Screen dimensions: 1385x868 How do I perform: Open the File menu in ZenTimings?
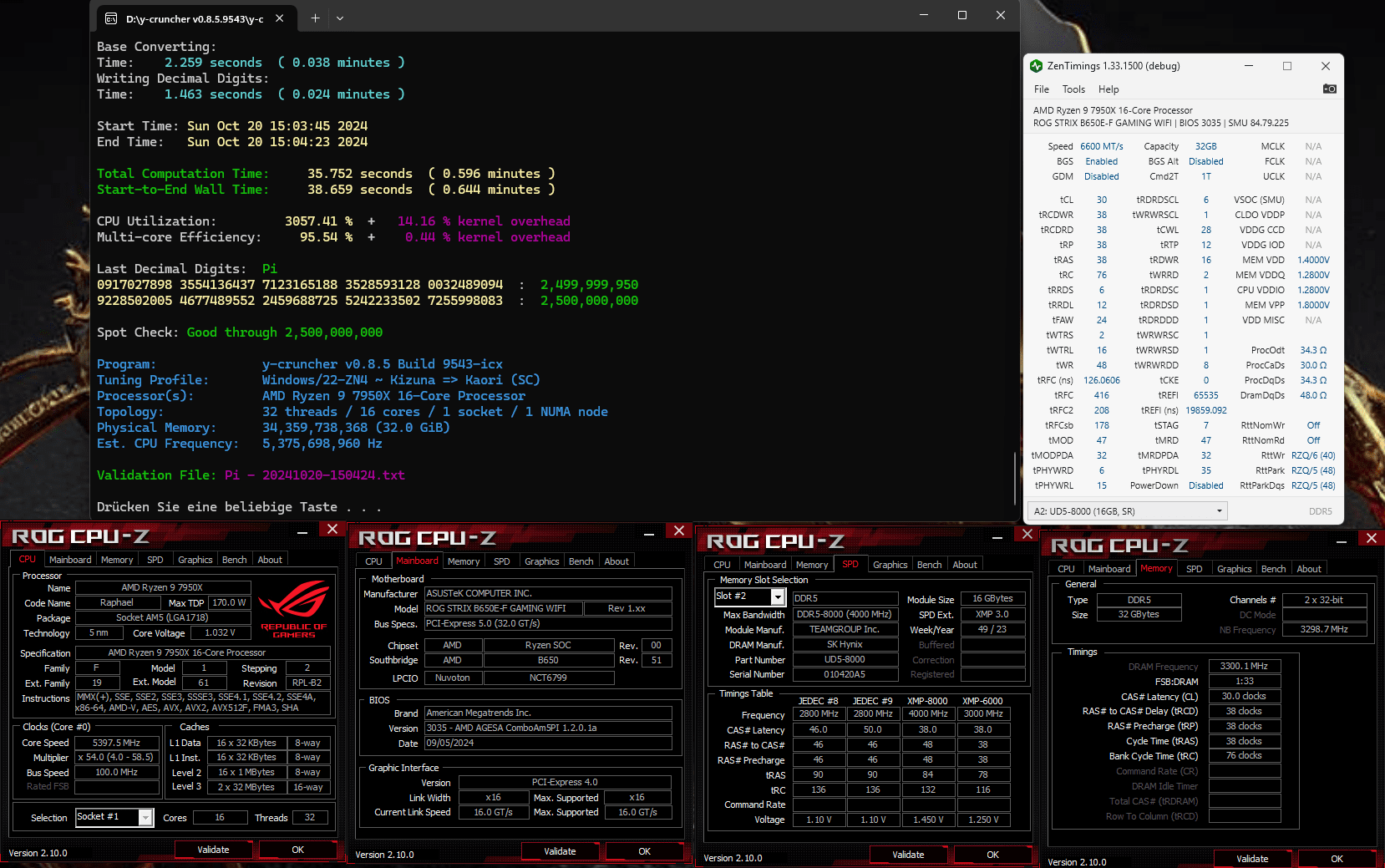click(x=1041, y=89)
